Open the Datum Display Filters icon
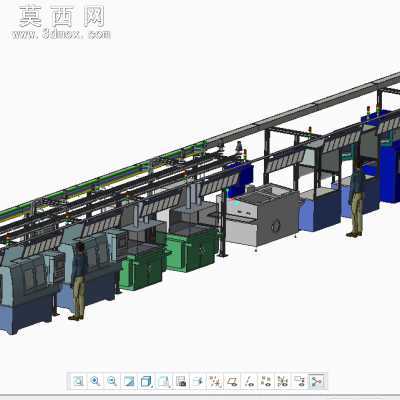The image size is (400, 400). tap(216, 381)
